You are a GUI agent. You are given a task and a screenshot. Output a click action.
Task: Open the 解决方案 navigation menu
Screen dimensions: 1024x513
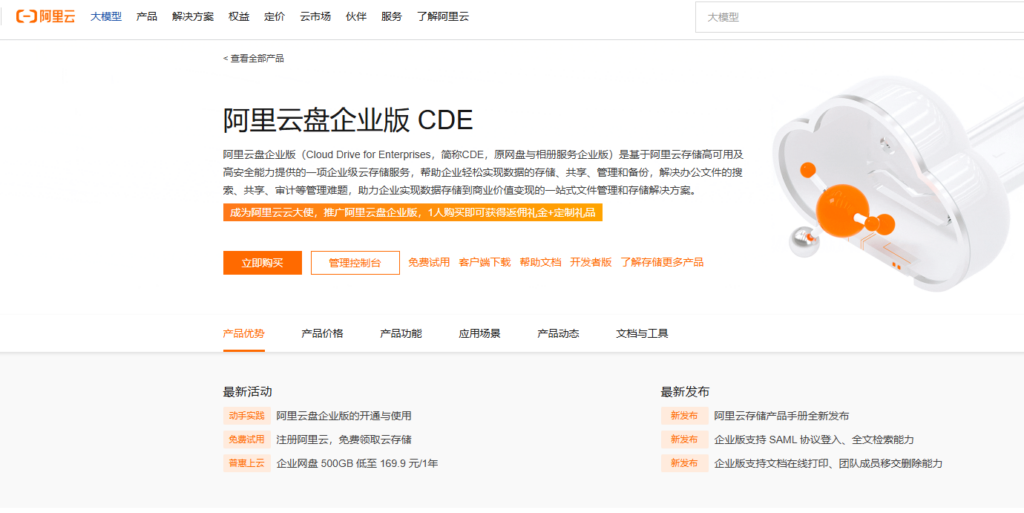(193, 16)
